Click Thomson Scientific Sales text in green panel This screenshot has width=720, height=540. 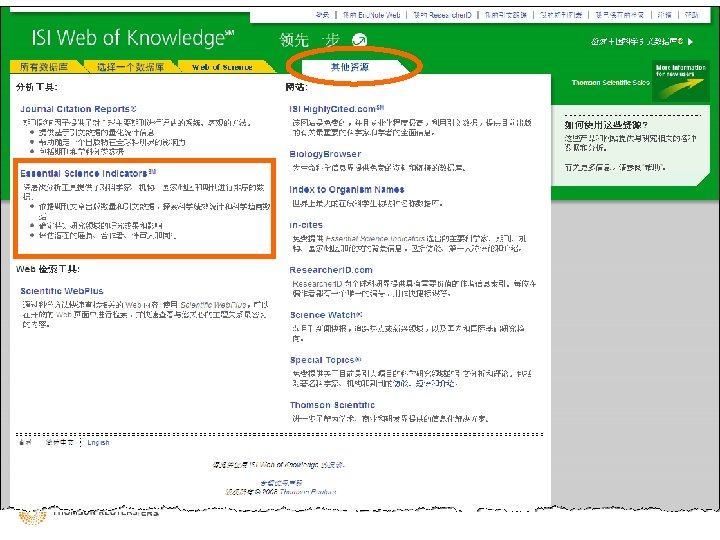click(611, 83)
